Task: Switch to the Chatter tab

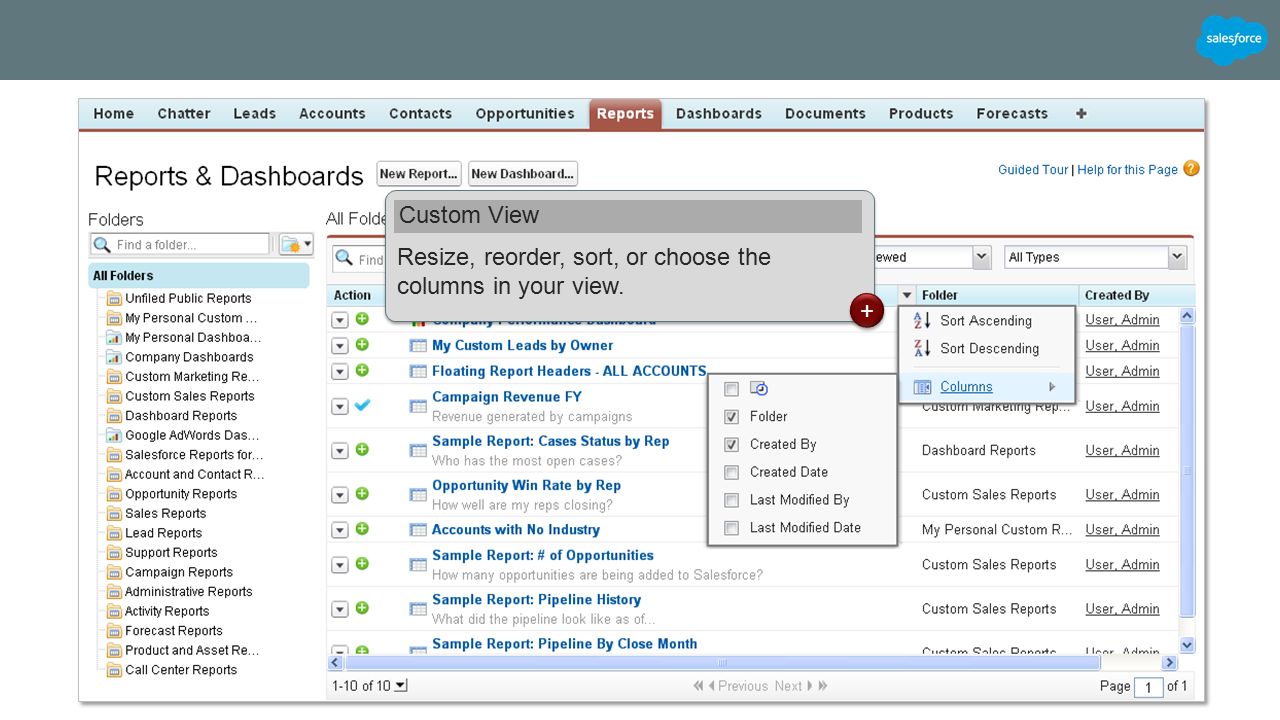Action: click(x=184, y=114)
